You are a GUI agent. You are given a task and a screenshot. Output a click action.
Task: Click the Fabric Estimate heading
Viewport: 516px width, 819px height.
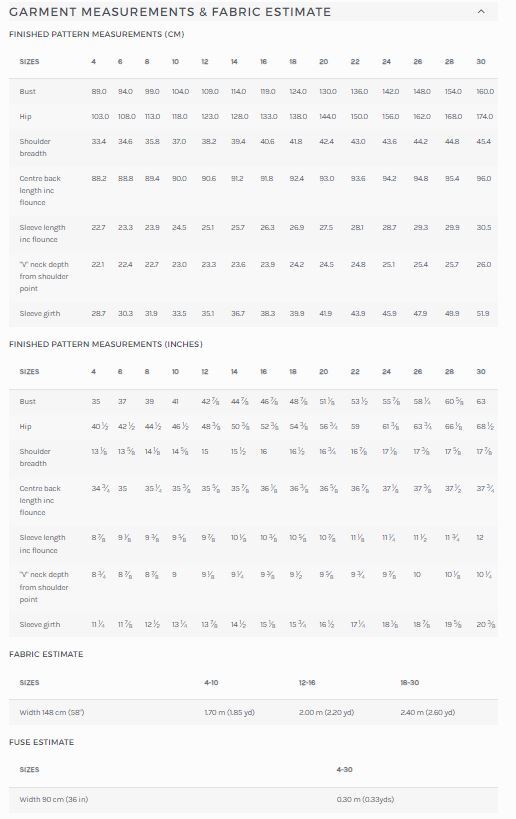(46, 654)
